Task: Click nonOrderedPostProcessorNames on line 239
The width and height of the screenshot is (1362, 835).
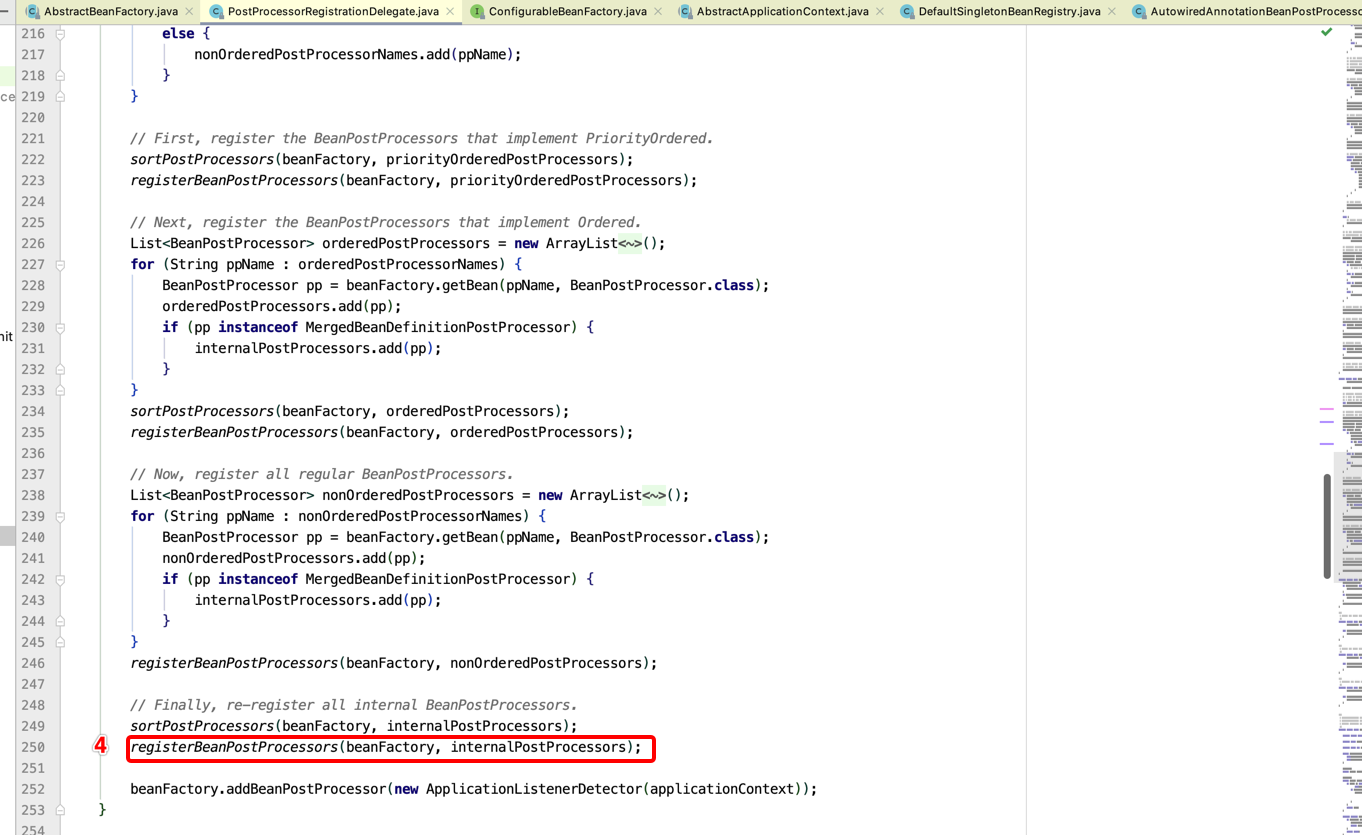Action: 410,516
